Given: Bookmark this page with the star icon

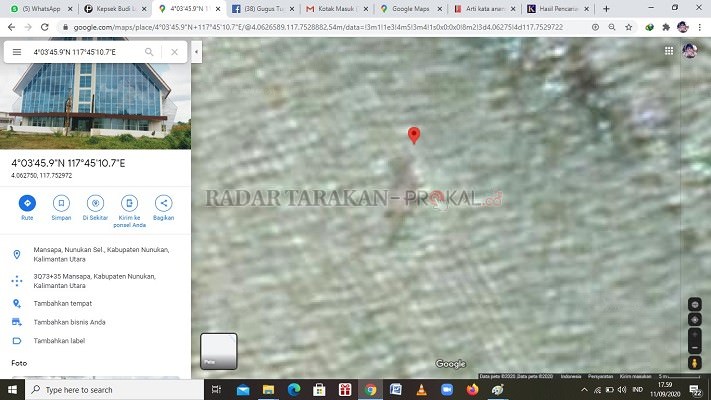Looking at the screenshot, I should tap(628, 27).
